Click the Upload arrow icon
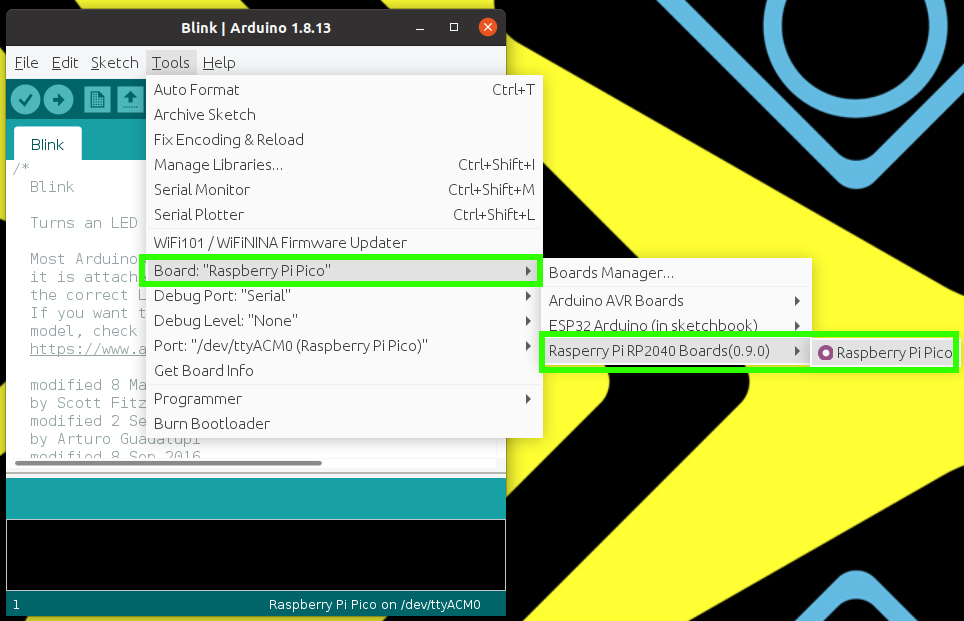 (60, 99)
